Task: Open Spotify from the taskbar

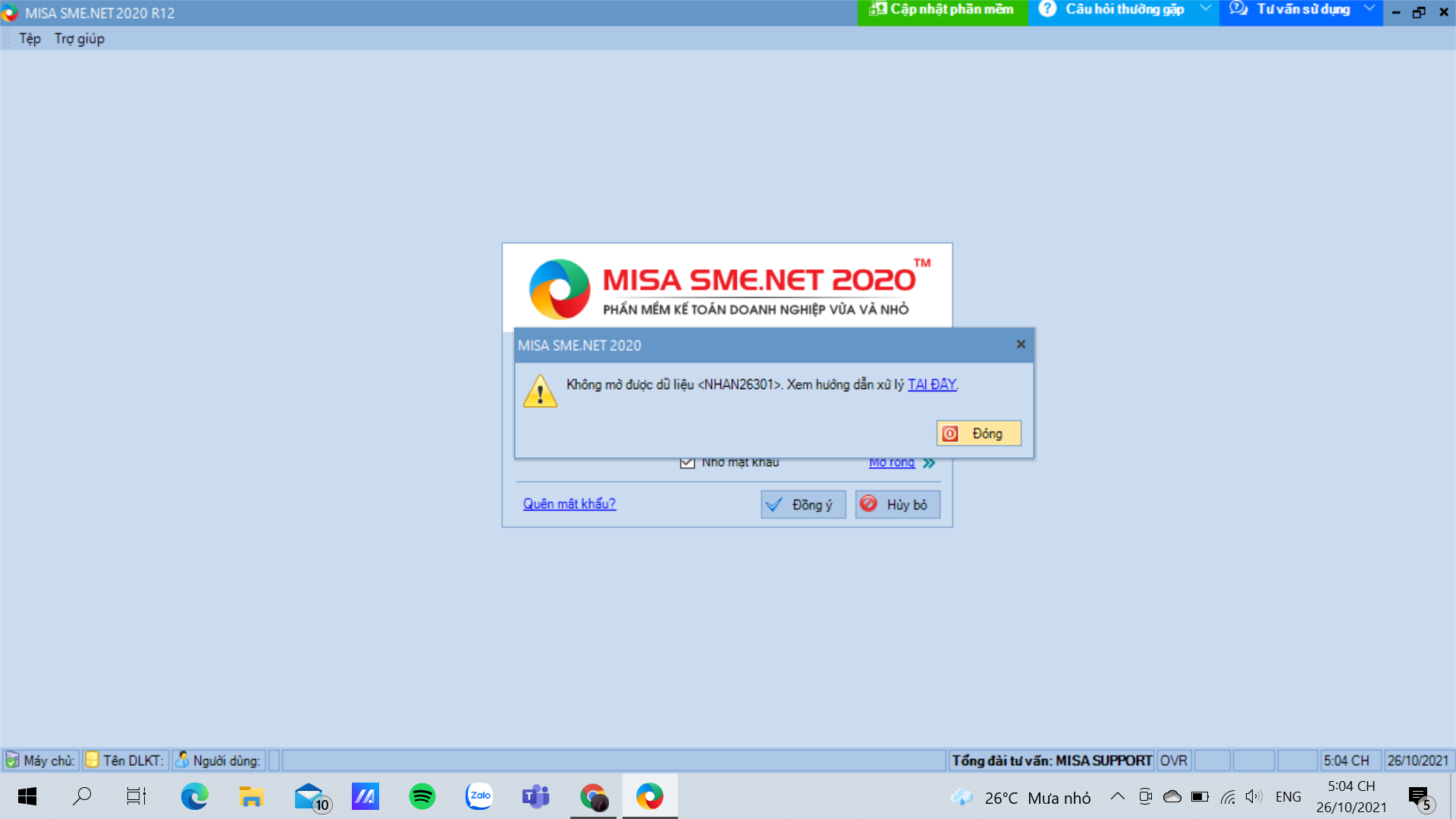Action: (422, 796)
